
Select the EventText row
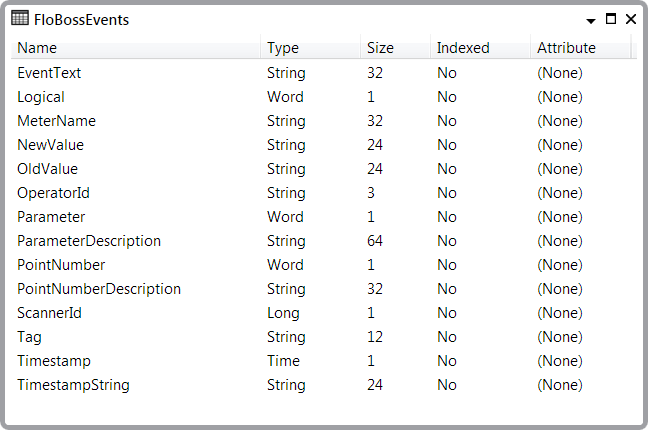point(324,73)
